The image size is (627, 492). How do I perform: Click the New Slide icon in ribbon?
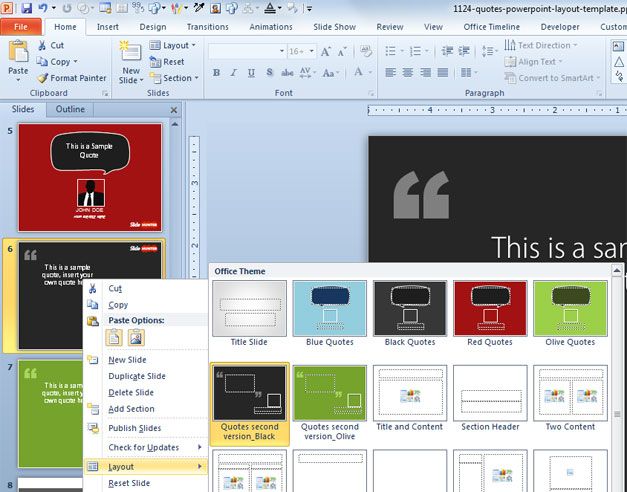130,53
